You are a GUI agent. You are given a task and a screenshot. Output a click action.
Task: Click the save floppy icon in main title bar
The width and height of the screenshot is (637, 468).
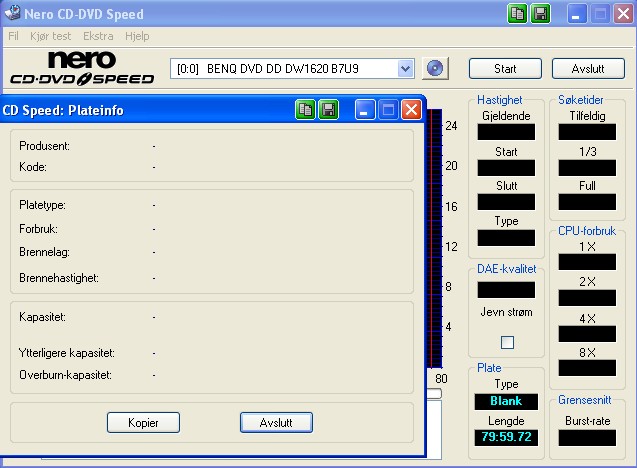[x=541, y=14]
